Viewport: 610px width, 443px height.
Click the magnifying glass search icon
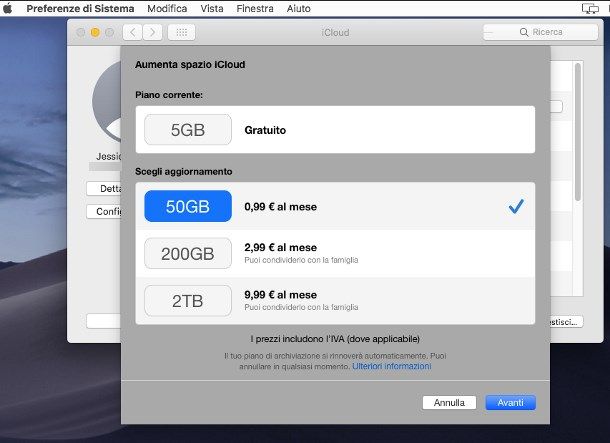[524, 32]
